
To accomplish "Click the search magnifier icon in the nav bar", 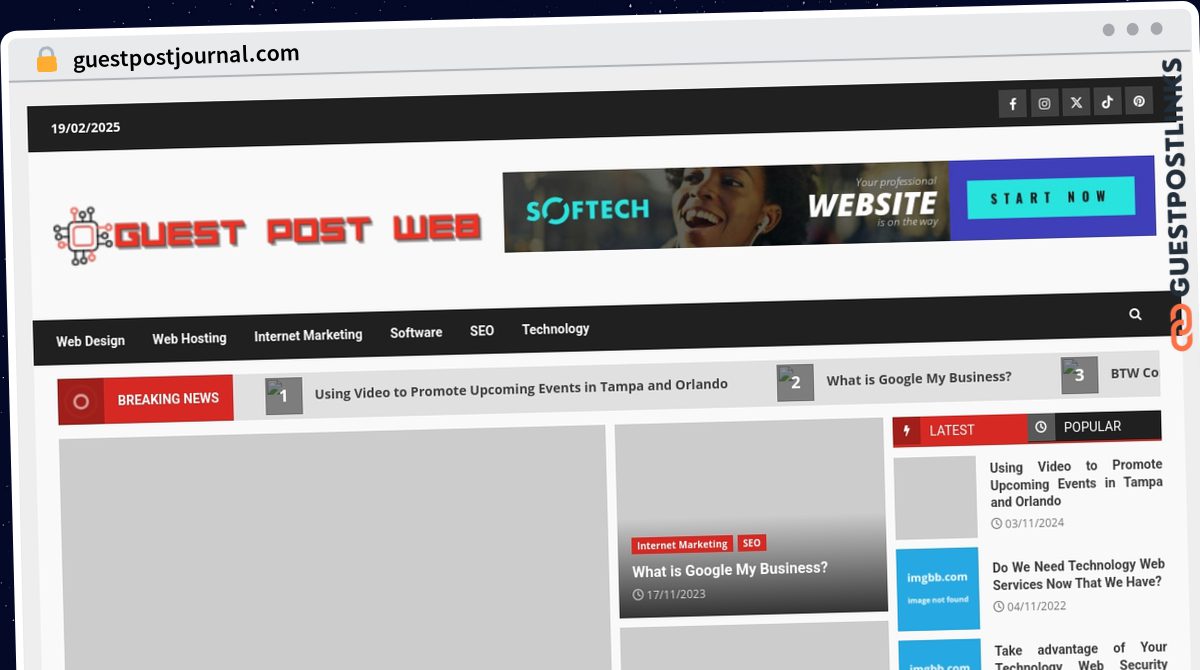I will point(1135,314).
